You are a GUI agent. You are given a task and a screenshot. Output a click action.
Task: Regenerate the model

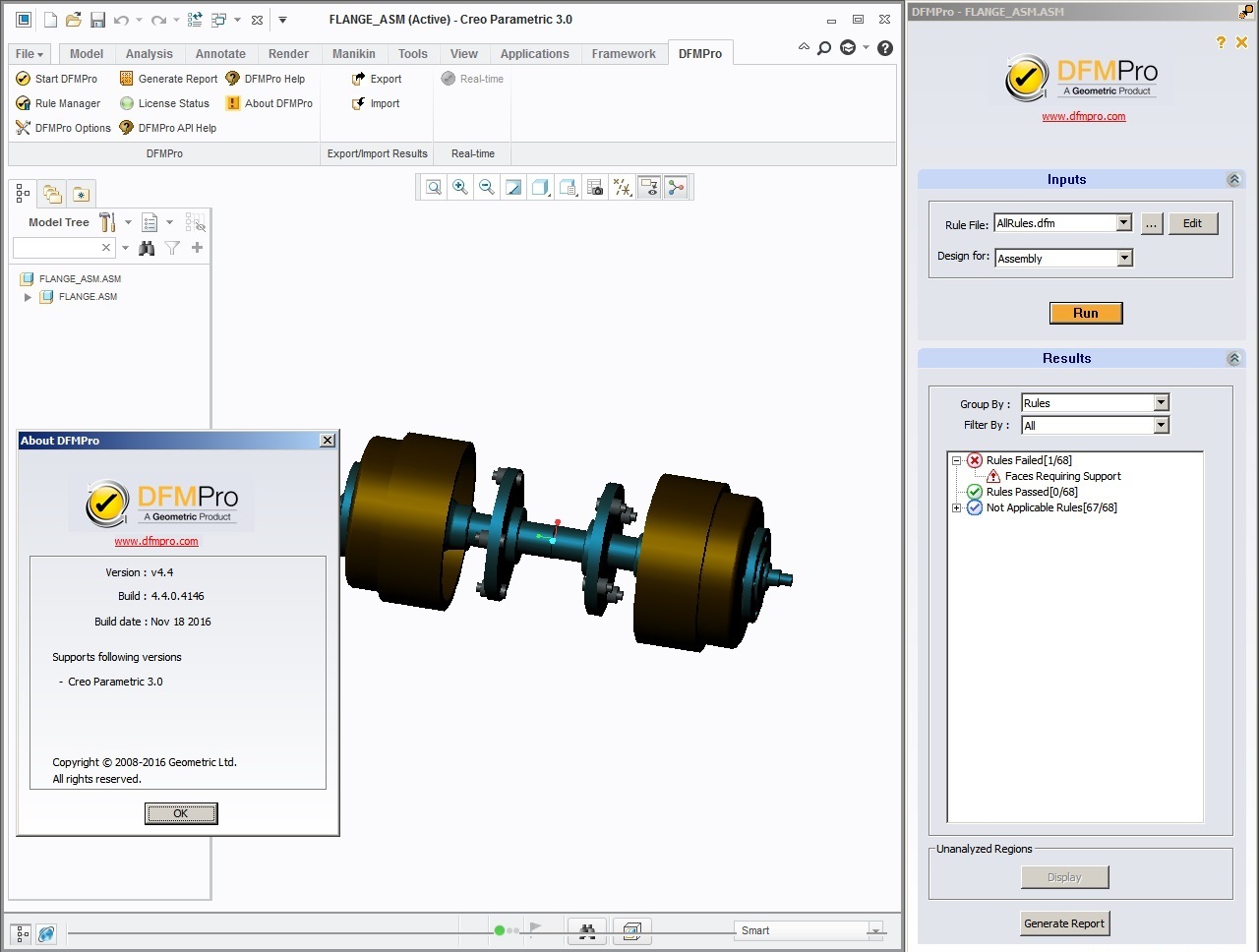click(x=195, y=20)
